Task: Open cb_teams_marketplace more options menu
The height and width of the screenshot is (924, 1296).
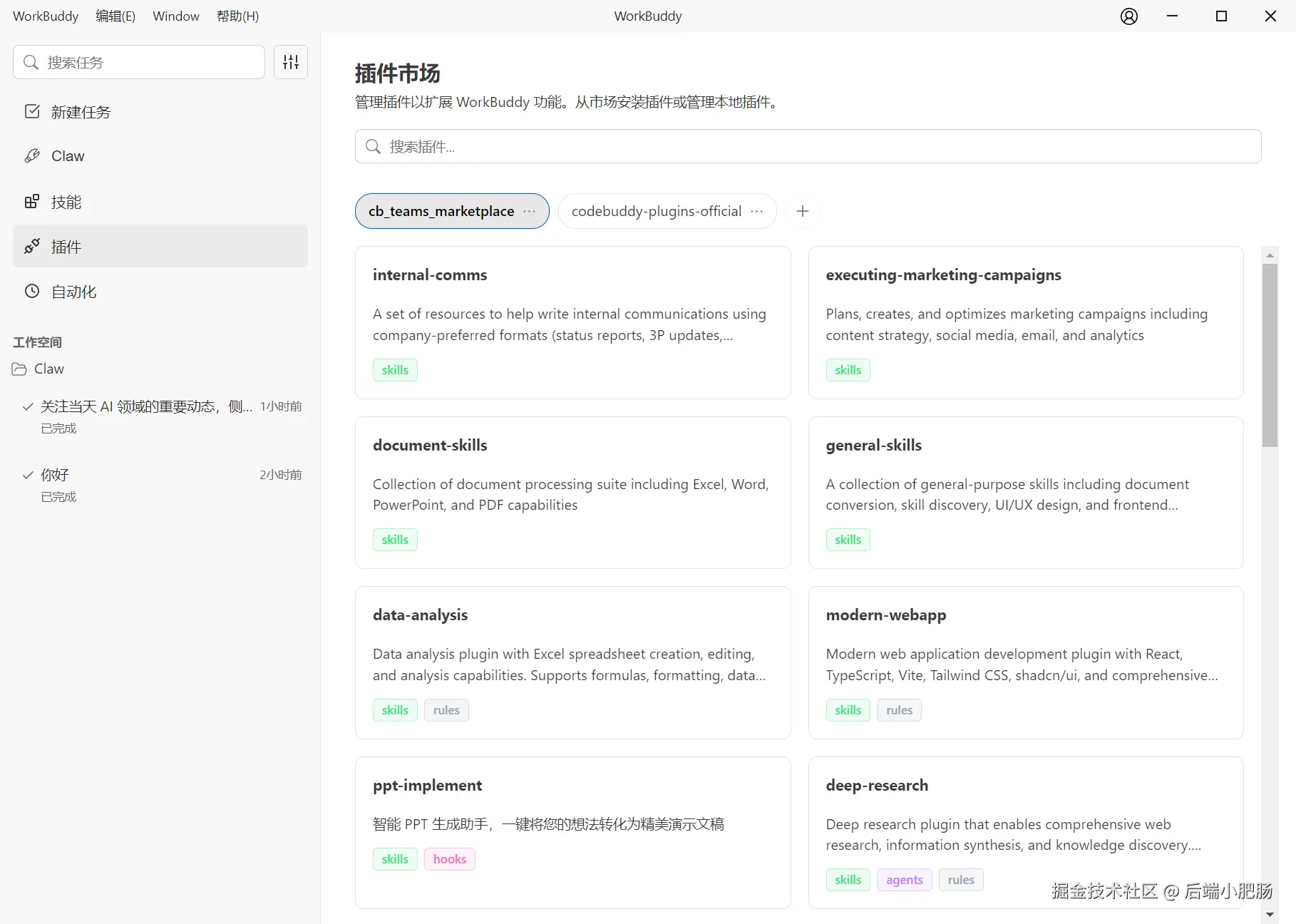Action: (x=529, y=211)
